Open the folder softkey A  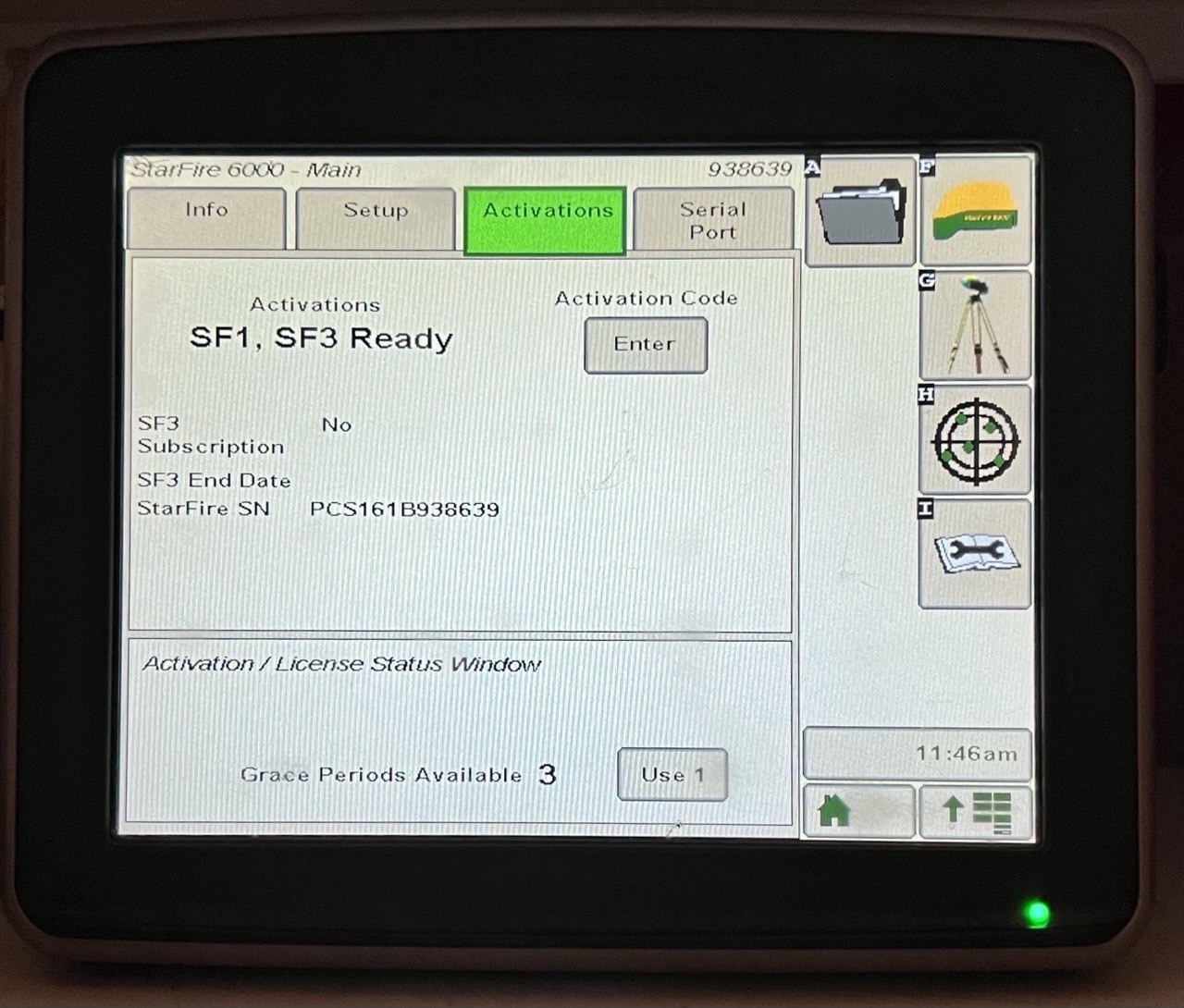pyautogui.click(x=860, y=212)
